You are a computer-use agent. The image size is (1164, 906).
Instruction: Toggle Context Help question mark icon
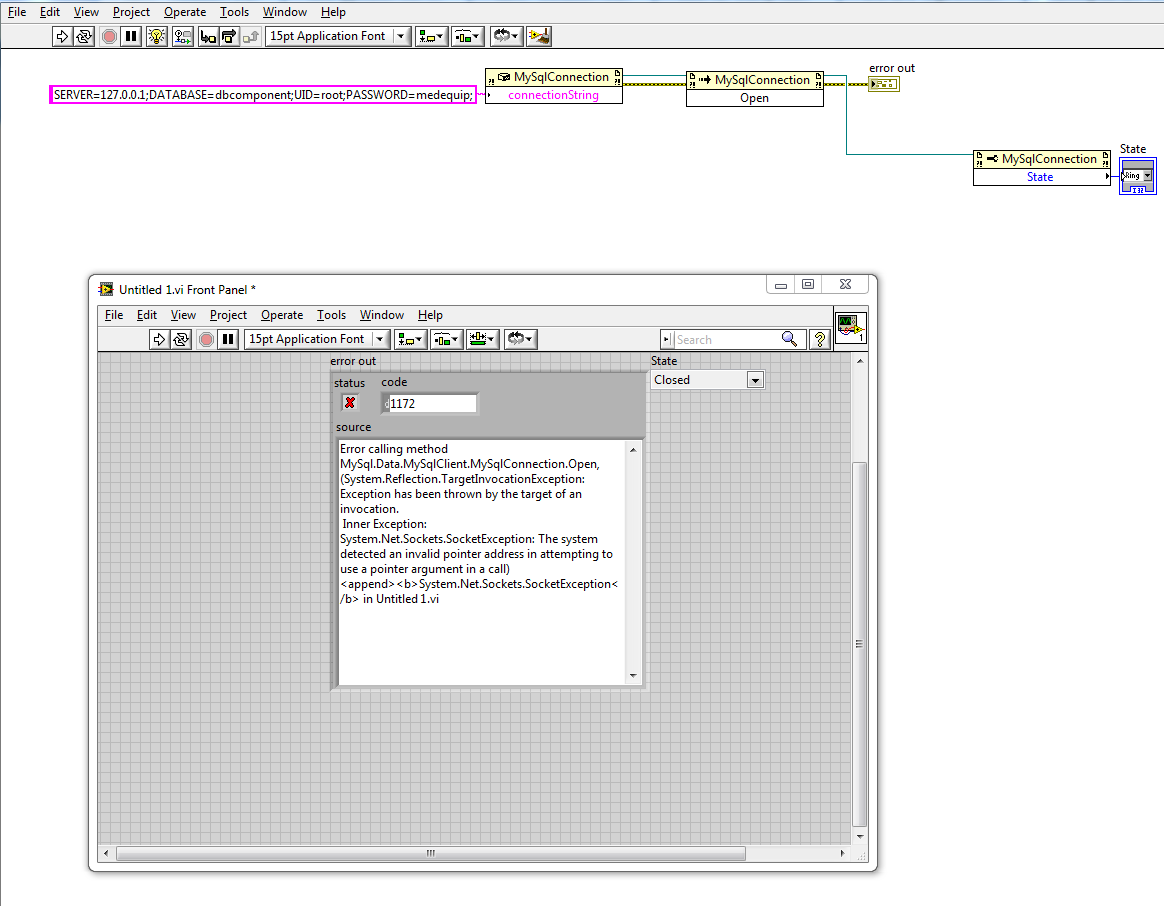pos(820,339)
